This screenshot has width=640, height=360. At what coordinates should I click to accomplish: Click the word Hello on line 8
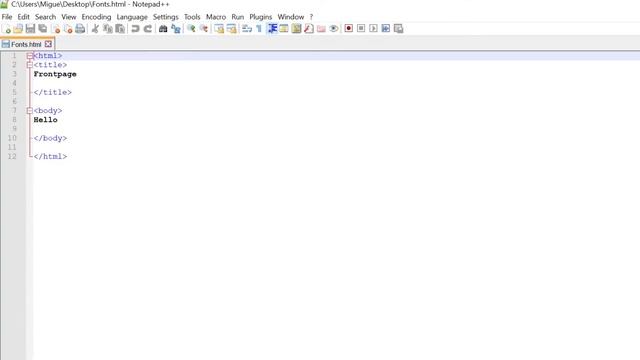(45, 120)
